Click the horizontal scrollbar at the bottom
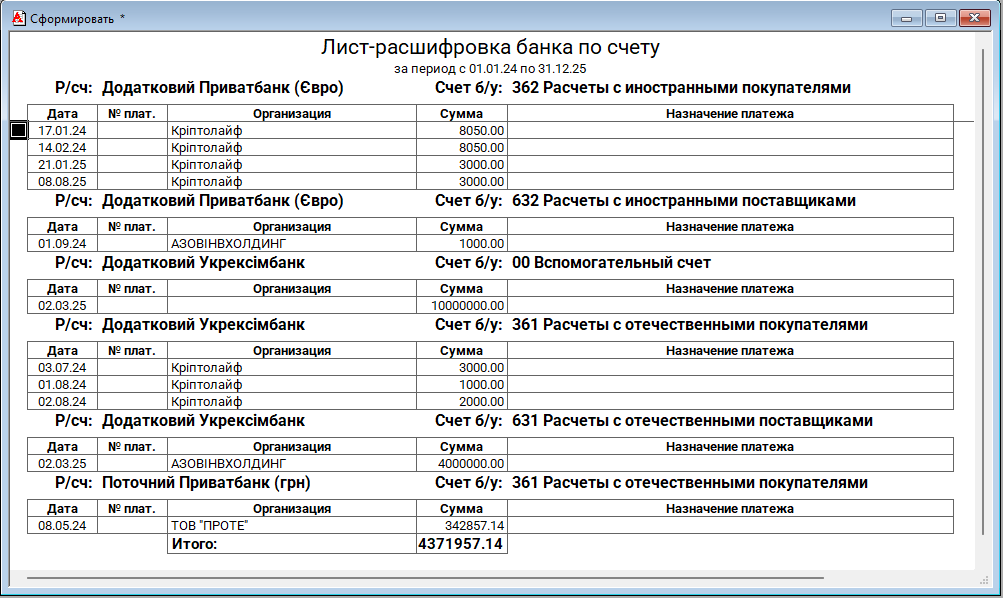Viewport: 1003px width, 598px height. coord(420,578)
